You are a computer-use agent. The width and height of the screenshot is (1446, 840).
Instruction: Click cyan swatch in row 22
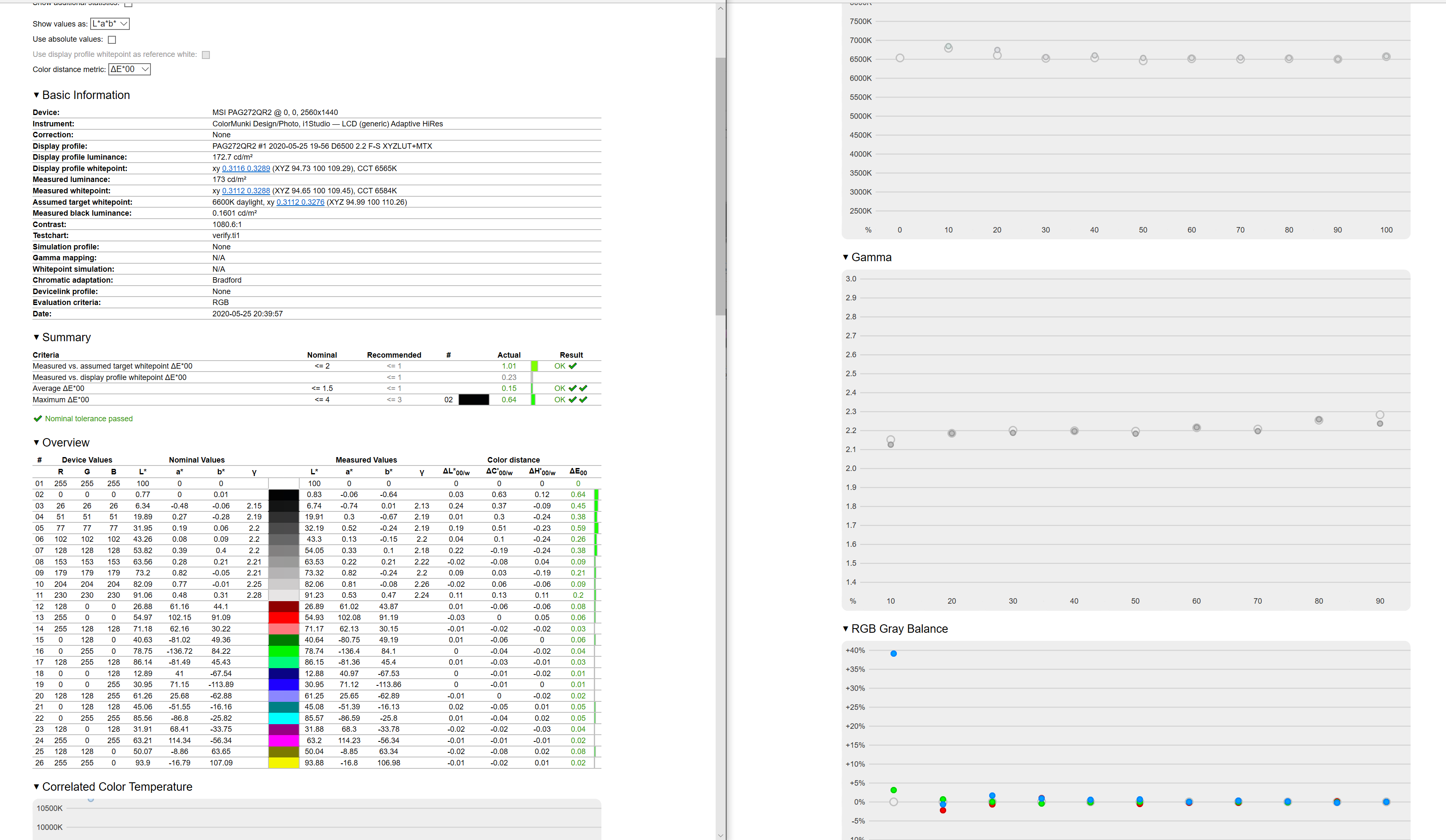[284, 718]
